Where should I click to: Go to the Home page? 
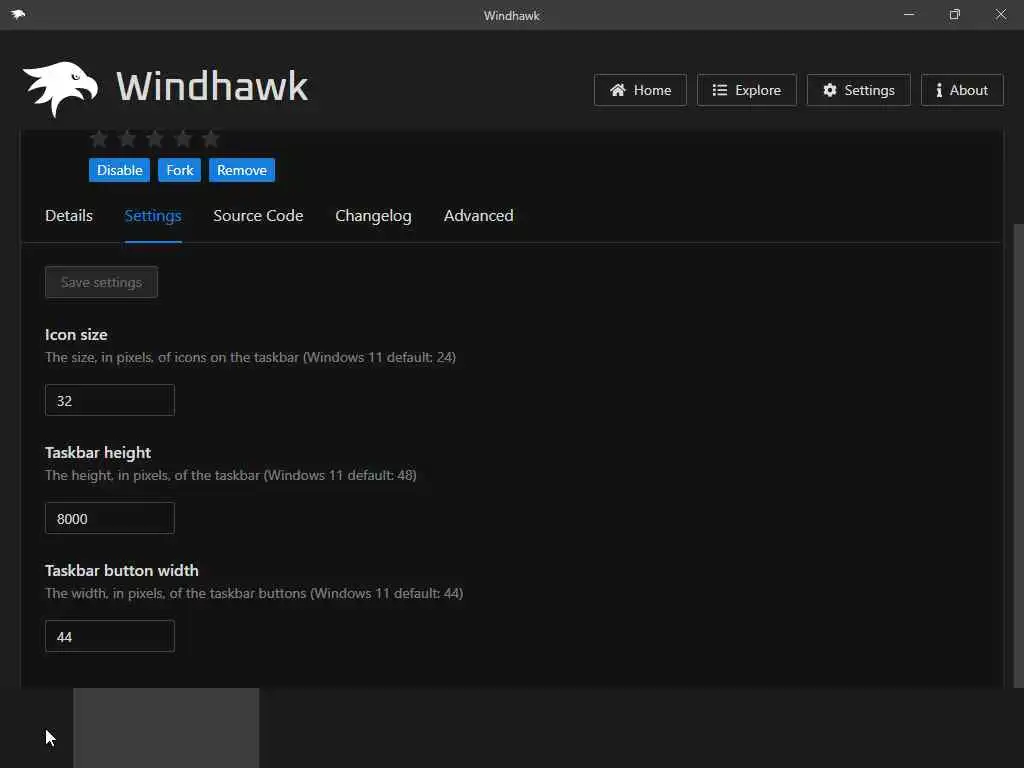click(x=640, y=90)
